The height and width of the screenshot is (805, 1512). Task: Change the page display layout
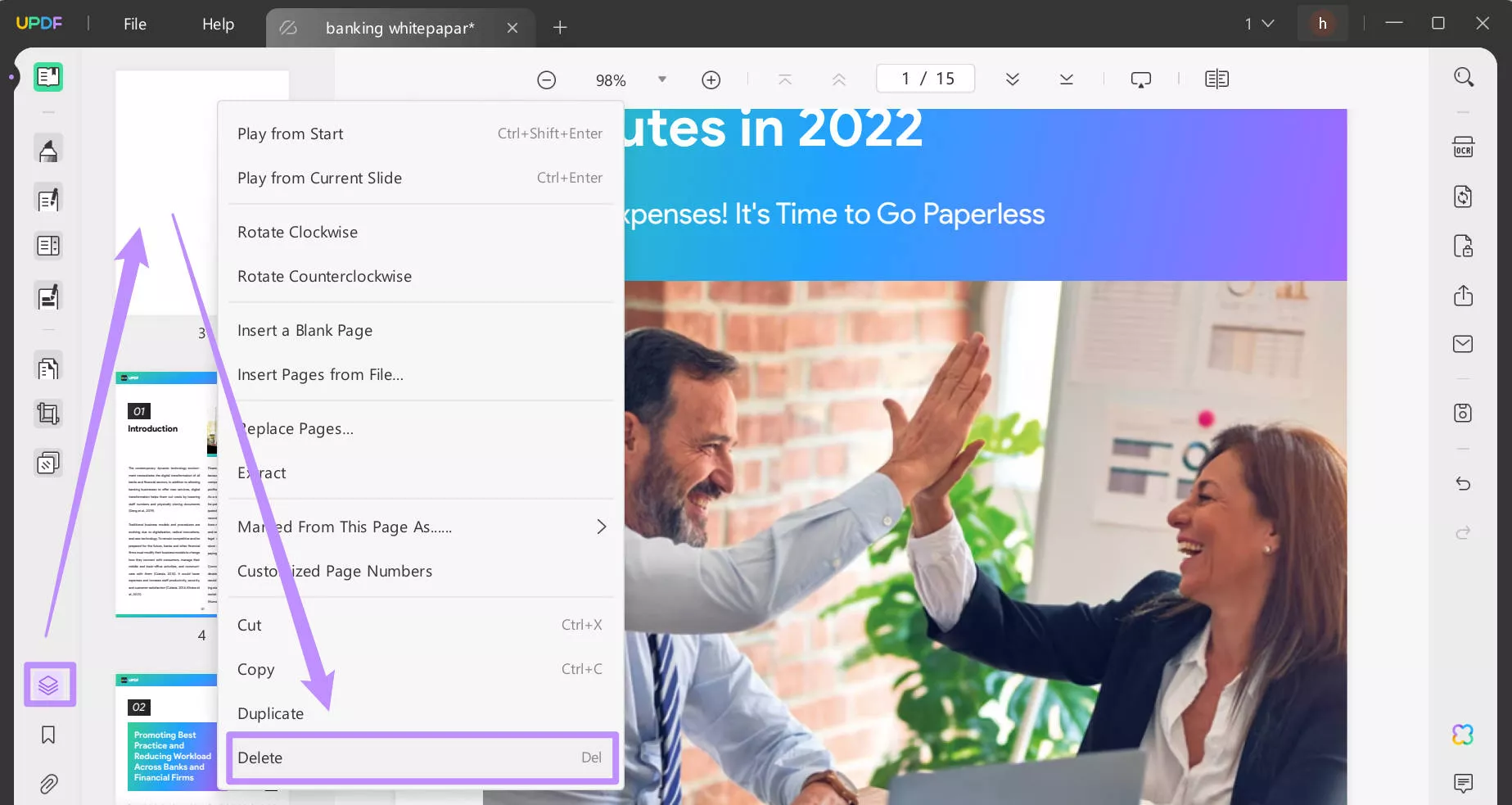tap(1217, 79)
